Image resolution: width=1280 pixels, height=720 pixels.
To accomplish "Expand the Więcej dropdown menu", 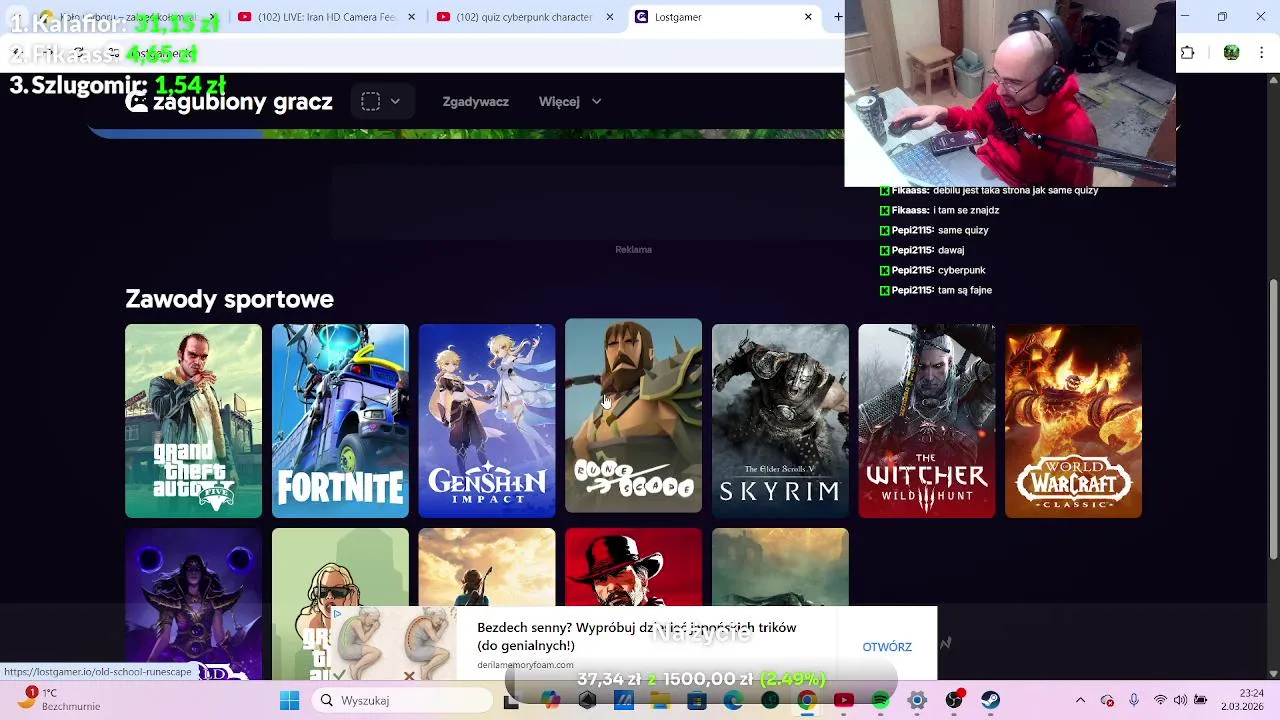I will (570, 102).
